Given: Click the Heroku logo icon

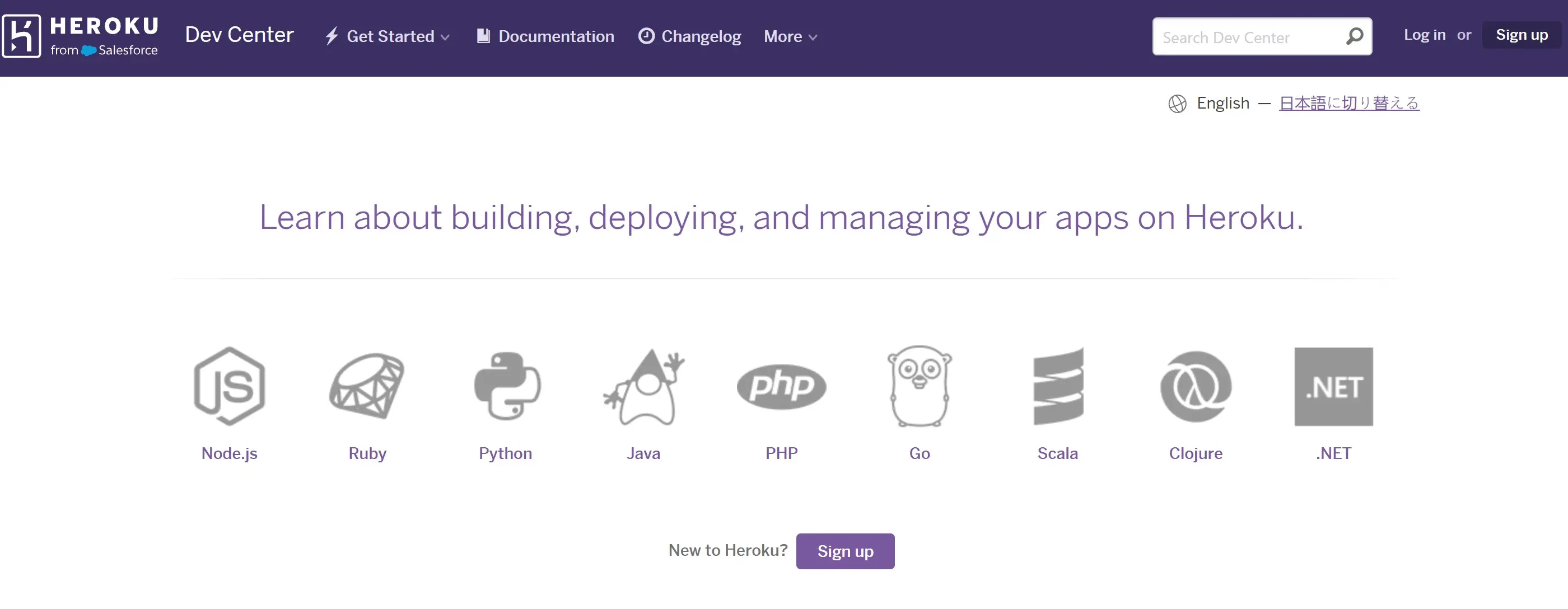Looking at the screenshot, I should 21,36.
